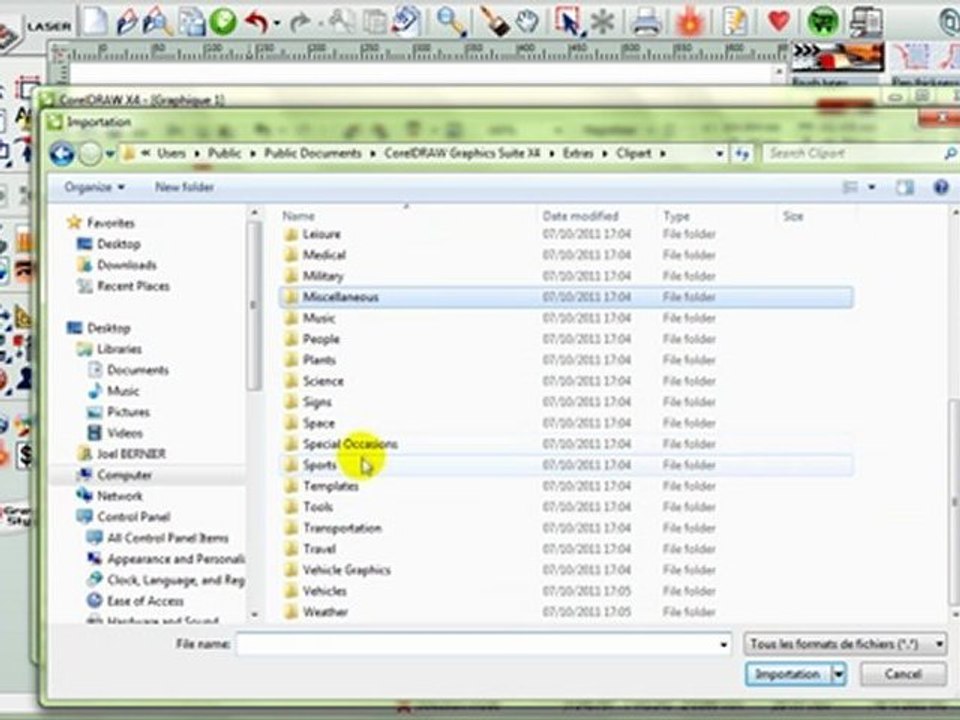Sort by the Date modified column header
Viewport: 960px width, 720px height.
580,216
